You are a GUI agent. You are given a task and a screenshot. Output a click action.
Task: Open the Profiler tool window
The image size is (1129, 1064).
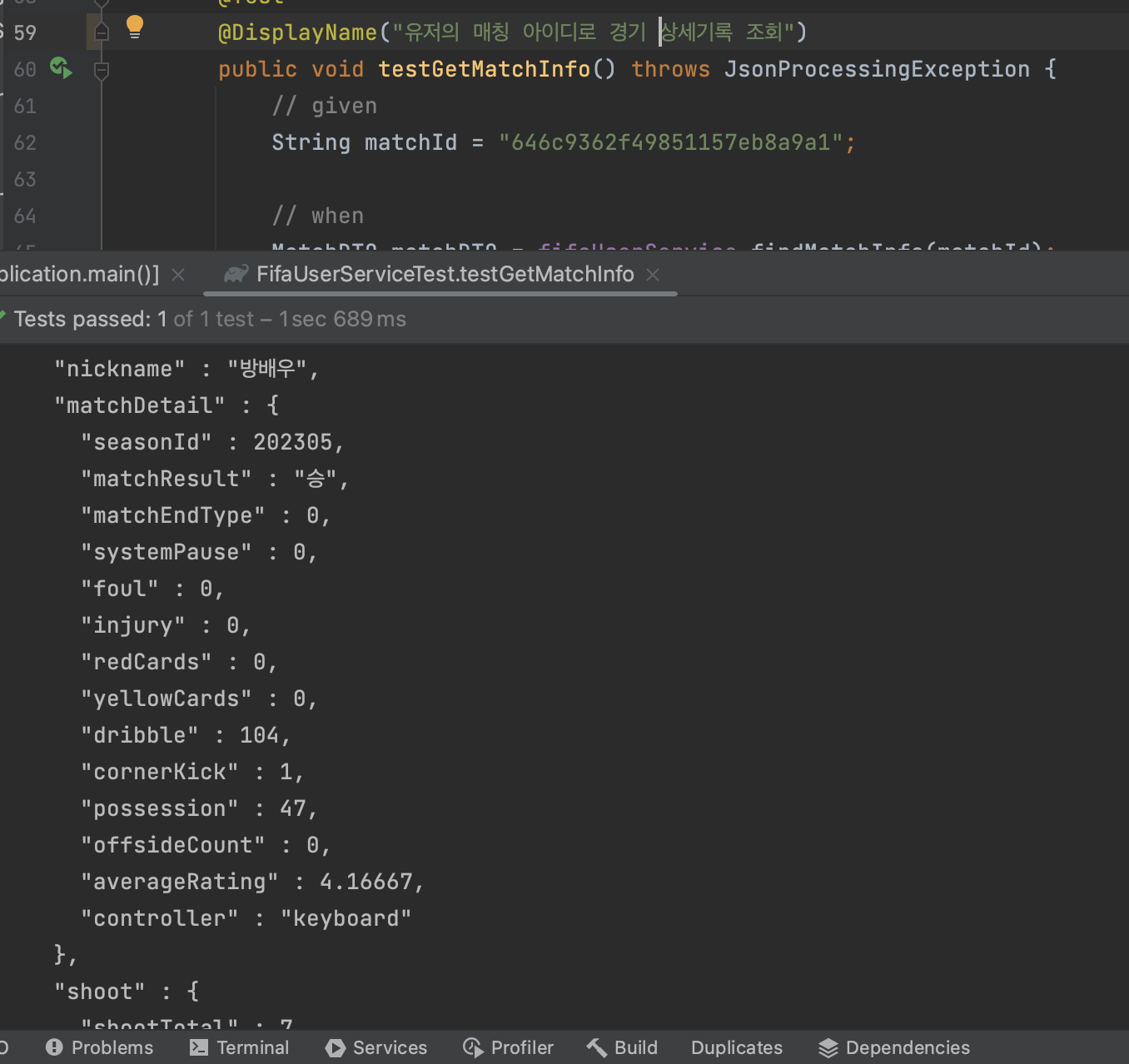pos(508,1047)
